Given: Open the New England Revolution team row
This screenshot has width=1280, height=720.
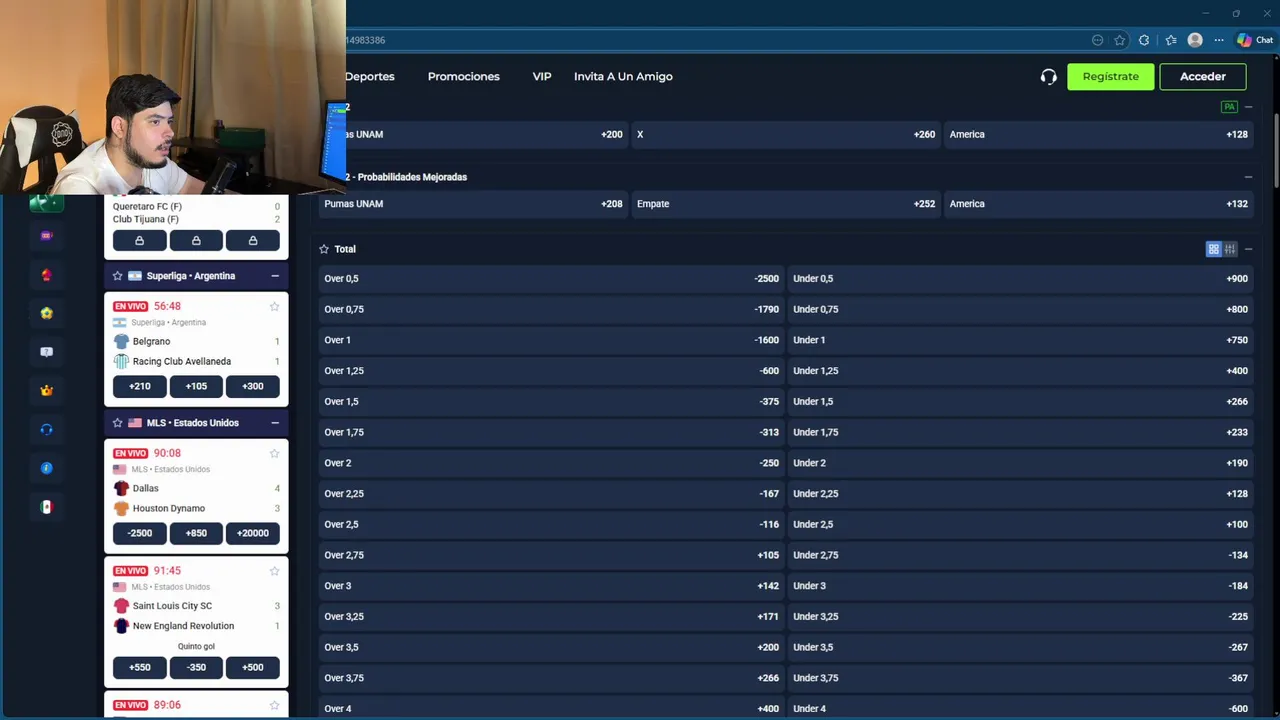Looking at the screenshot, I should [x=196, y=626].
